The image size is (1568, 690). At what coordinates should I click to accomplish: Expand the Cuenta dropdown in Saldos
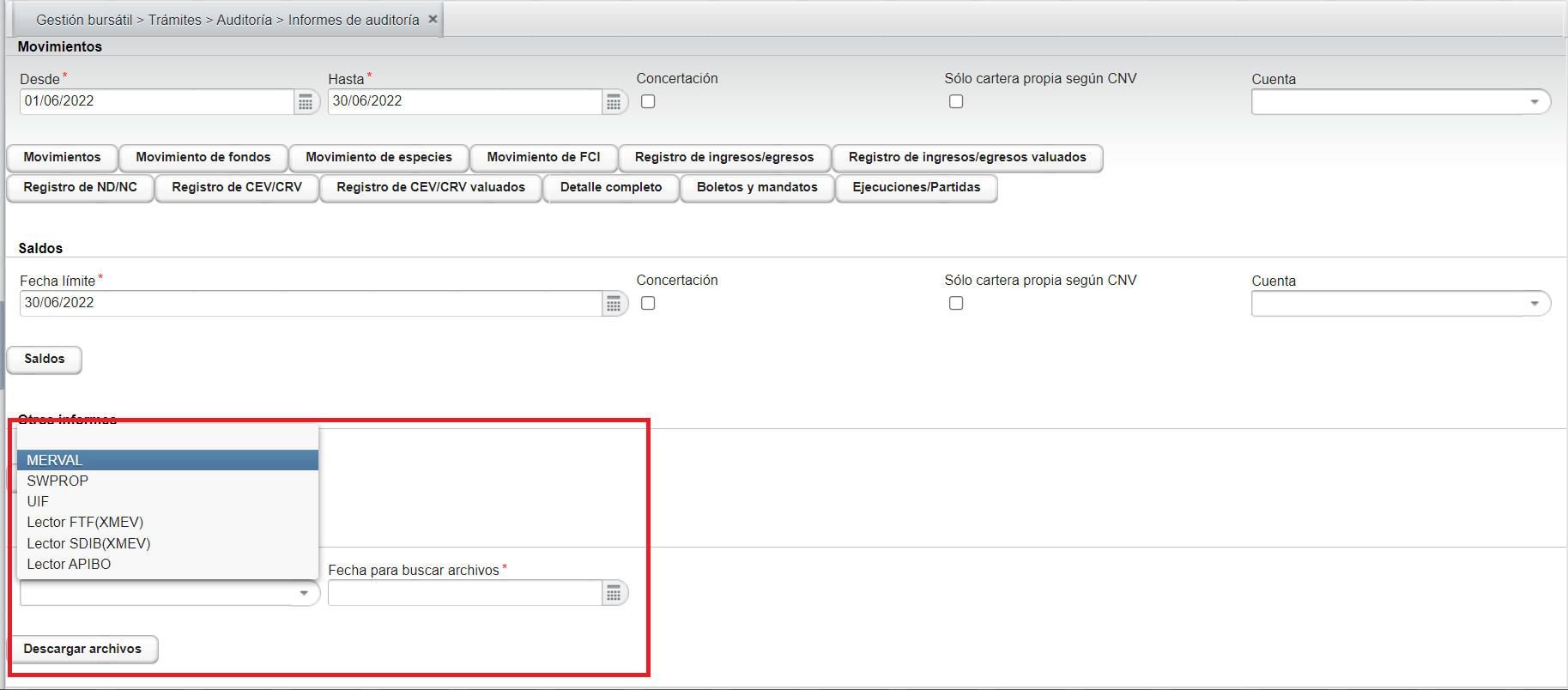[1534, 304]
